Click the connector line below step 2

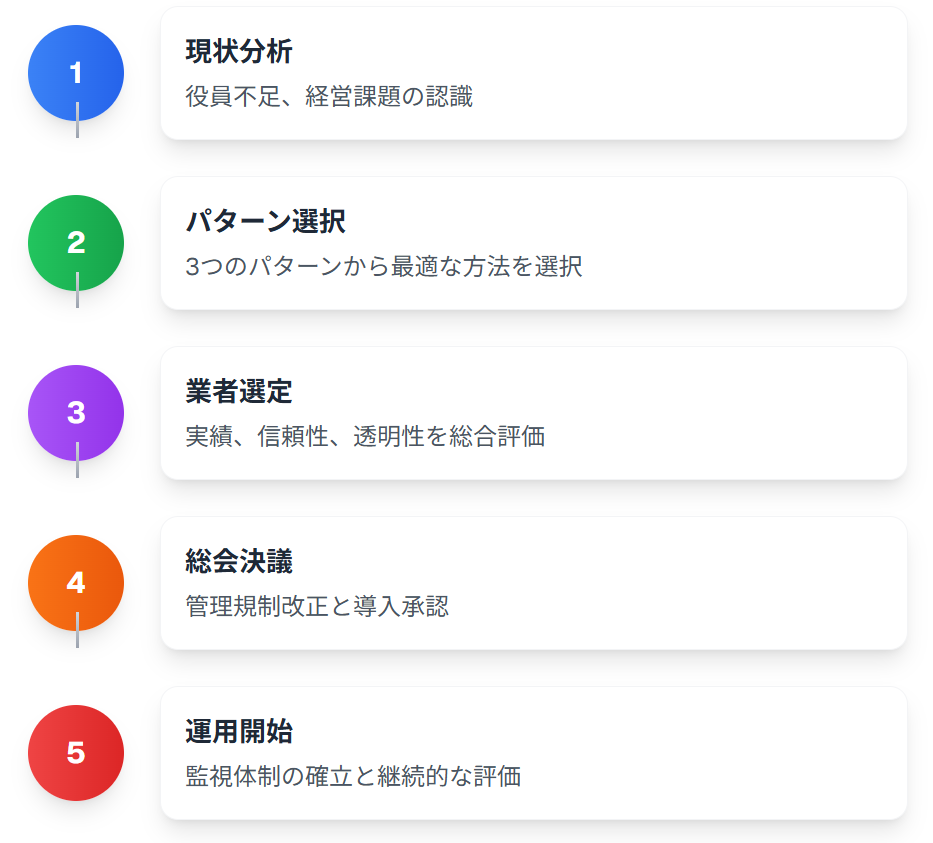[77, 290]
